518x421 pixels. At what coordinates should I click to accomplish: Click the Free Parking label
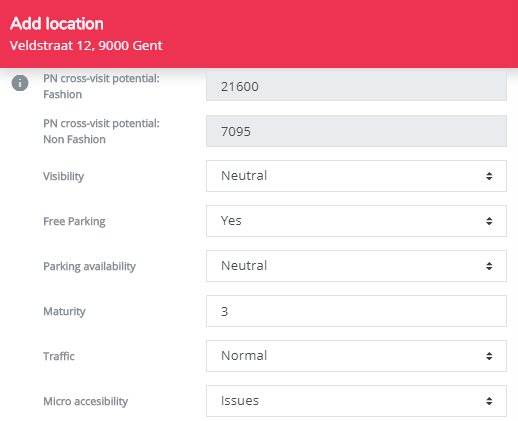(74, 221)
